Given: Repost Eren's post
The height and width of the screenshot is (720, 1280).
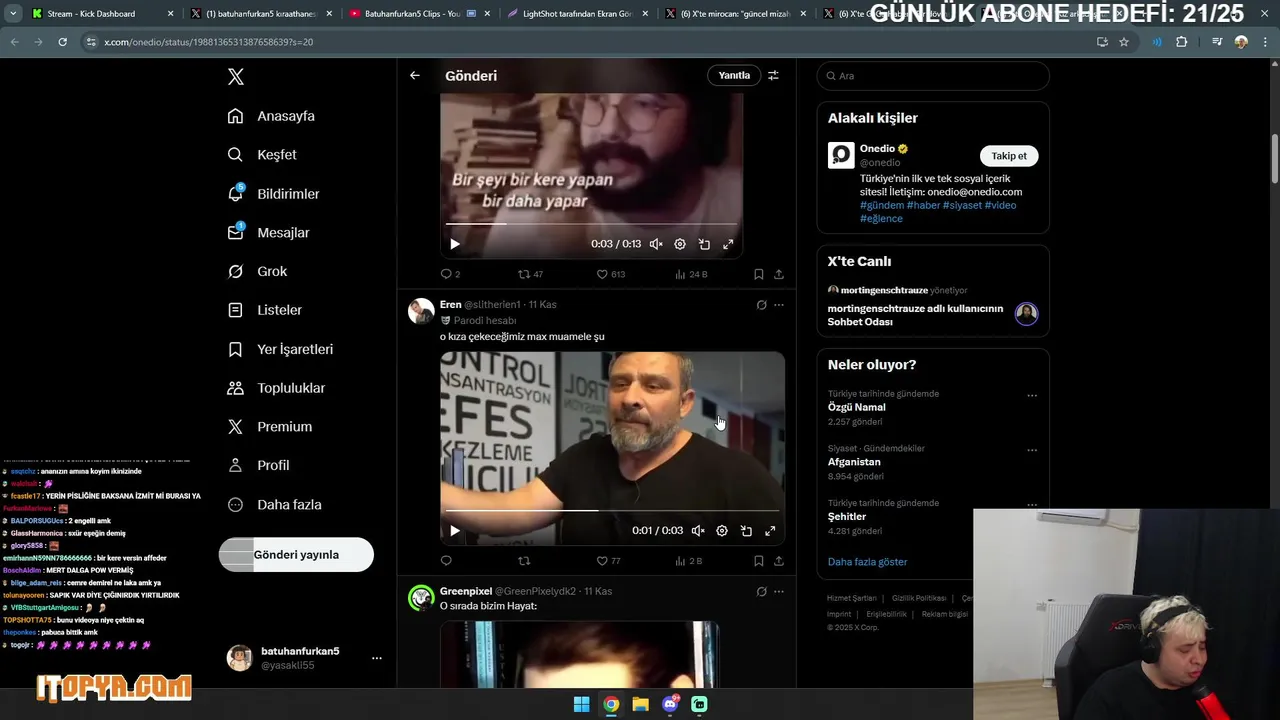Looking at the screenshot, I should pos(523,561).
